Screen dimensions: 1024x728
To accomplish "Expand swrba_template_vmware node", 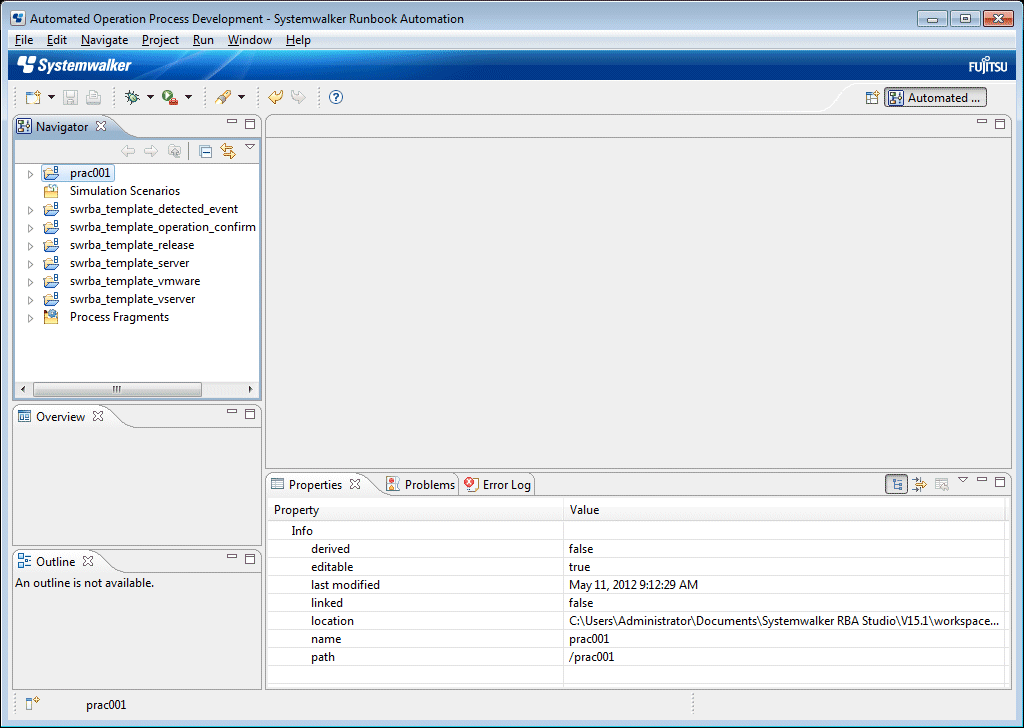I will pos(30,282).
